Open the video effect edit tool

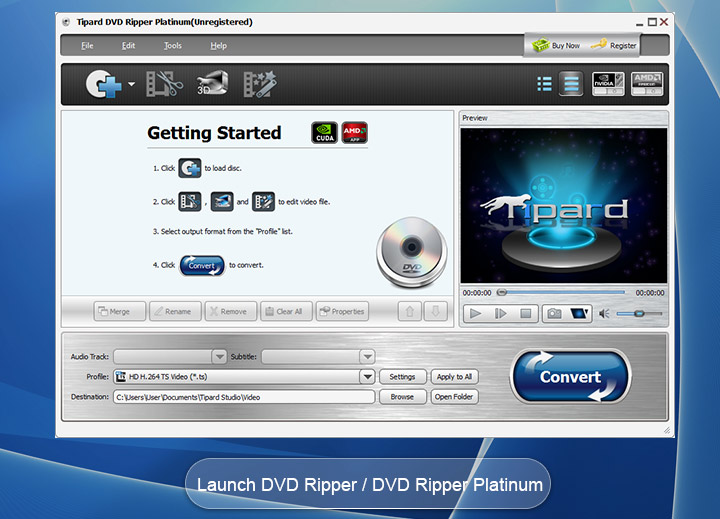pyautogui.click(x=261, y=84)
